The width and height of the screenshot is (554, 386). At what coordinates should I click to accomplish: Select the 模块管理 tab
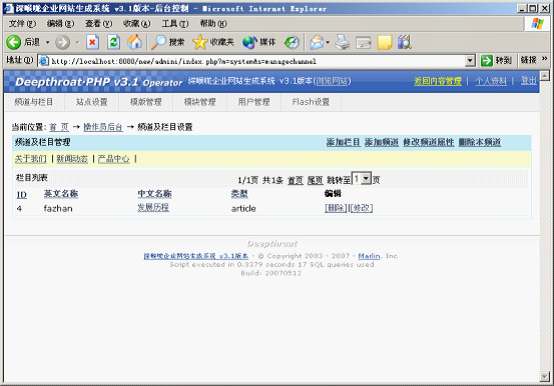coord(200,102)
